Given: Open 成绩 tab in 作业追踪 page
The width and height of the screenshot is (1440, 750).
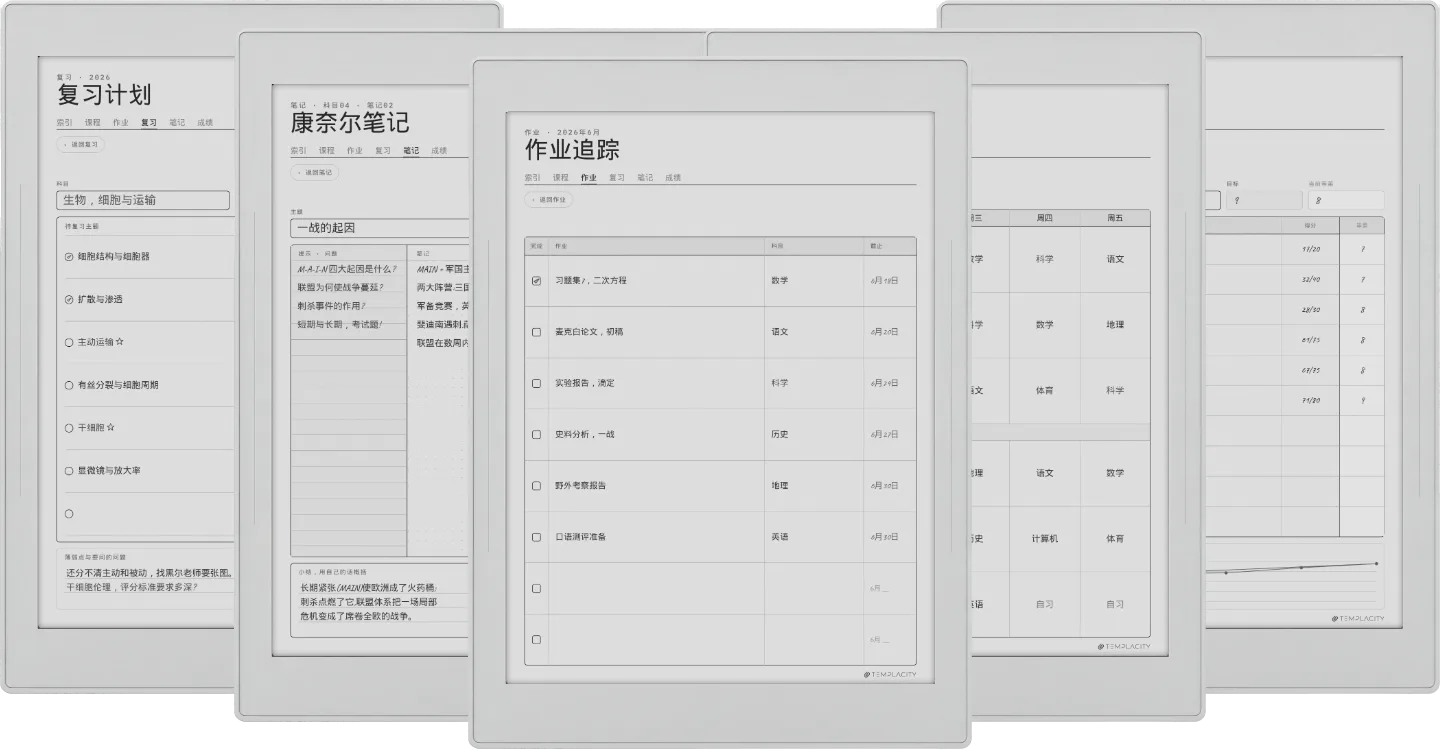Looking at the screenshot, I should point(672,178).
